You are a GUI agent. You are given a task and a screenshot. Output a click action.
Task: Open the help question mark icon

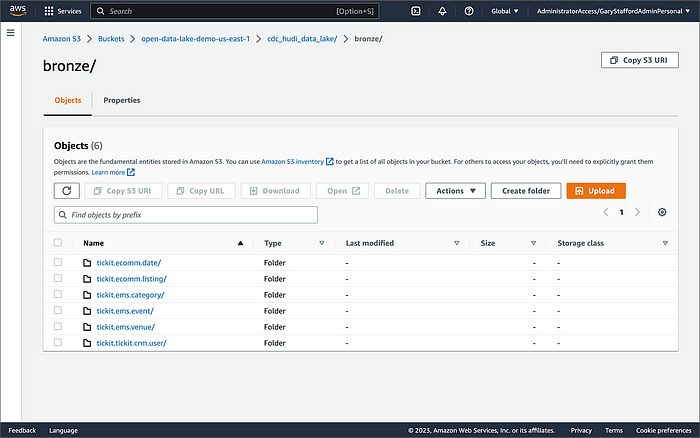click(469, 11)
